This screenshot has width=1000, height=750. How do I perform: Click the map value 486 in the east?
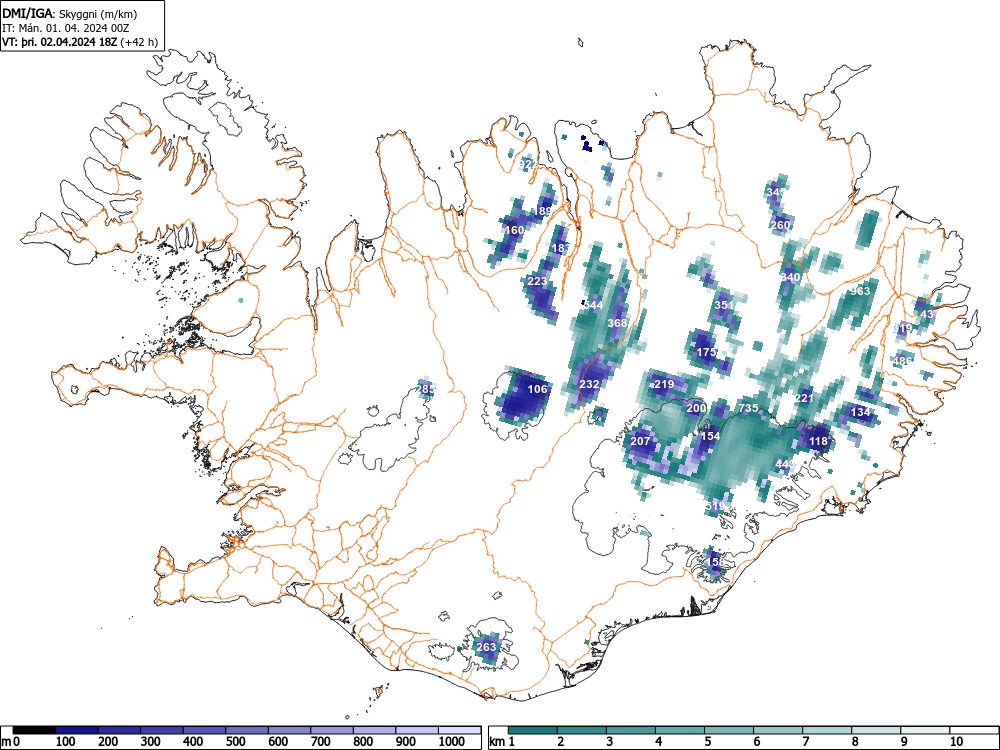tap(902, 361)
